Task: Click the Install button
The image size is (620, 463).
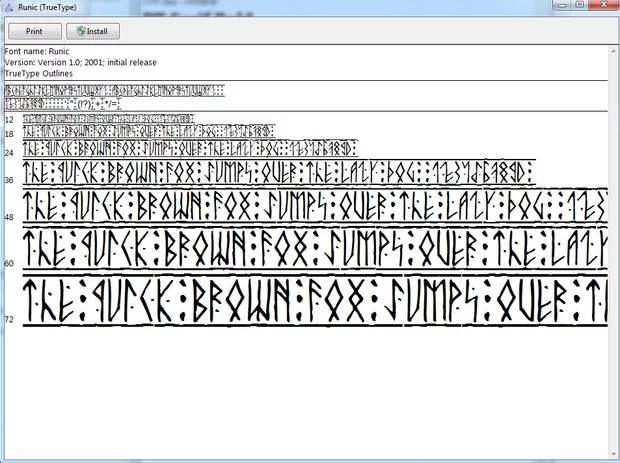Action: pyautogui.click(x=93, y=31)
